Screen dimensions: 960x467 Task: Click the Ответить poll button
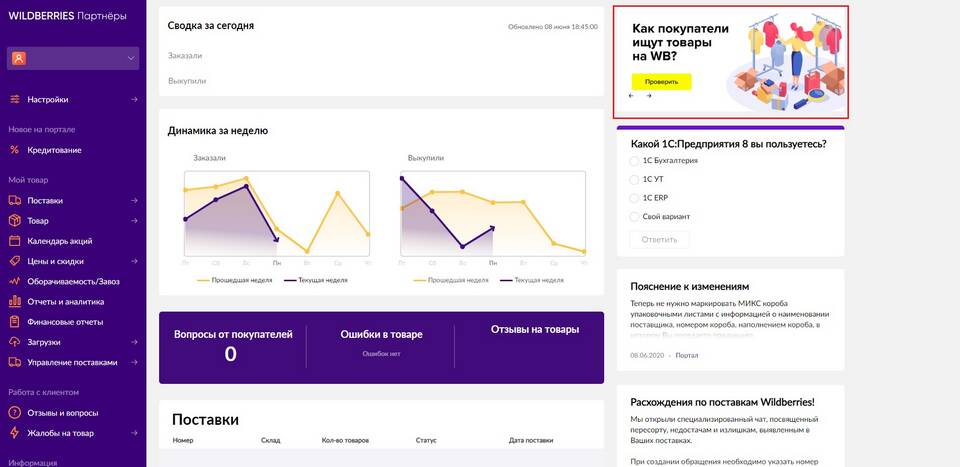coord(659,240)
